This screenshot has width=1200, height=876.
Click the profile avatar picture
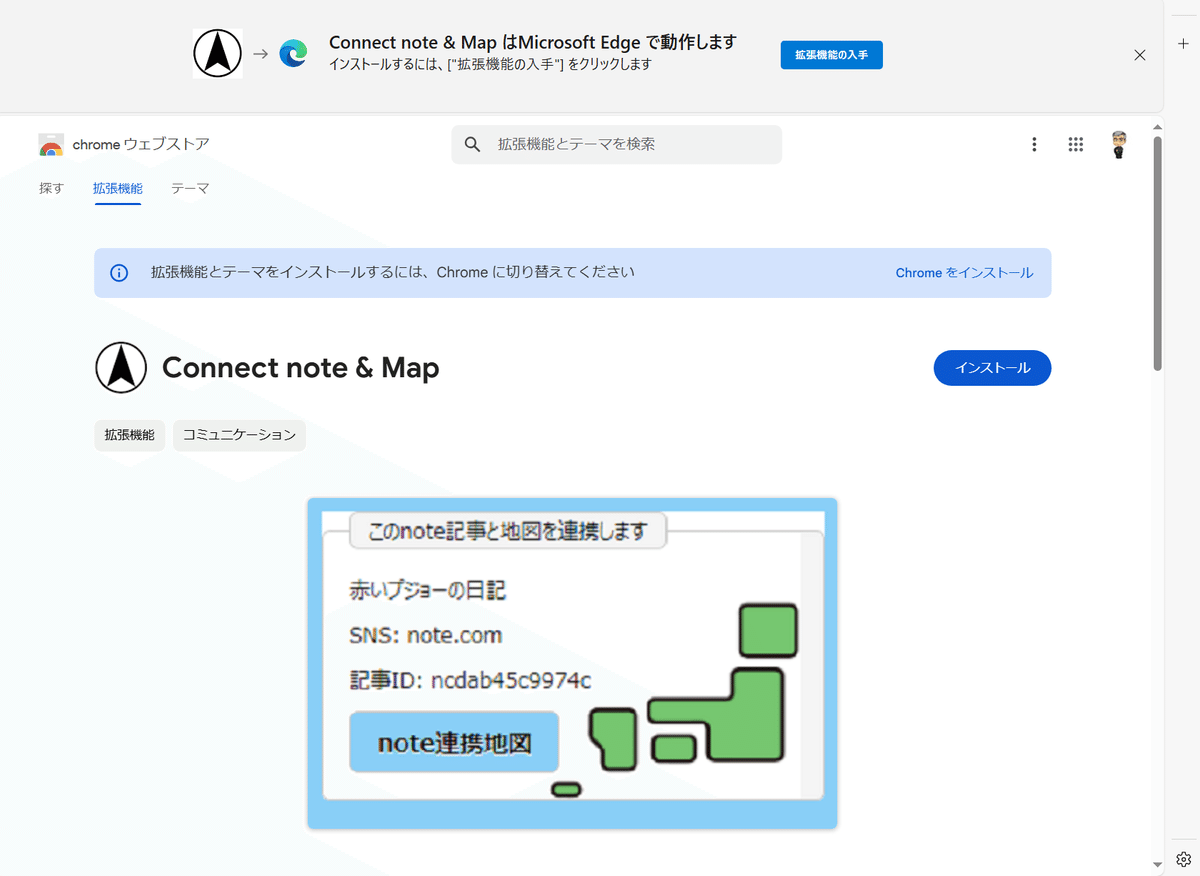[1119, 144]
